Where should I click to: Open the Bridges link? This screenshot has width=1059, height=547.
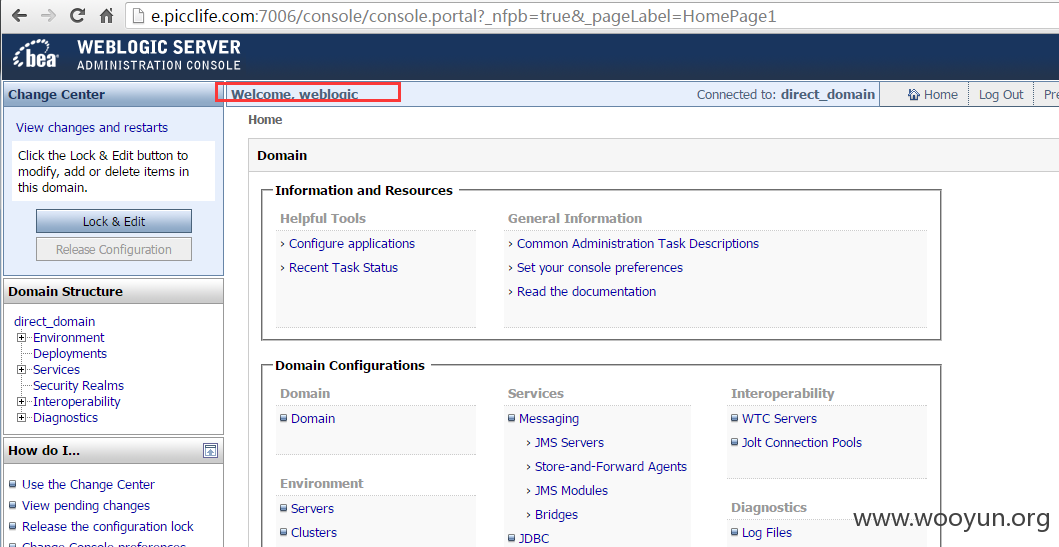(x=557, y=515)
